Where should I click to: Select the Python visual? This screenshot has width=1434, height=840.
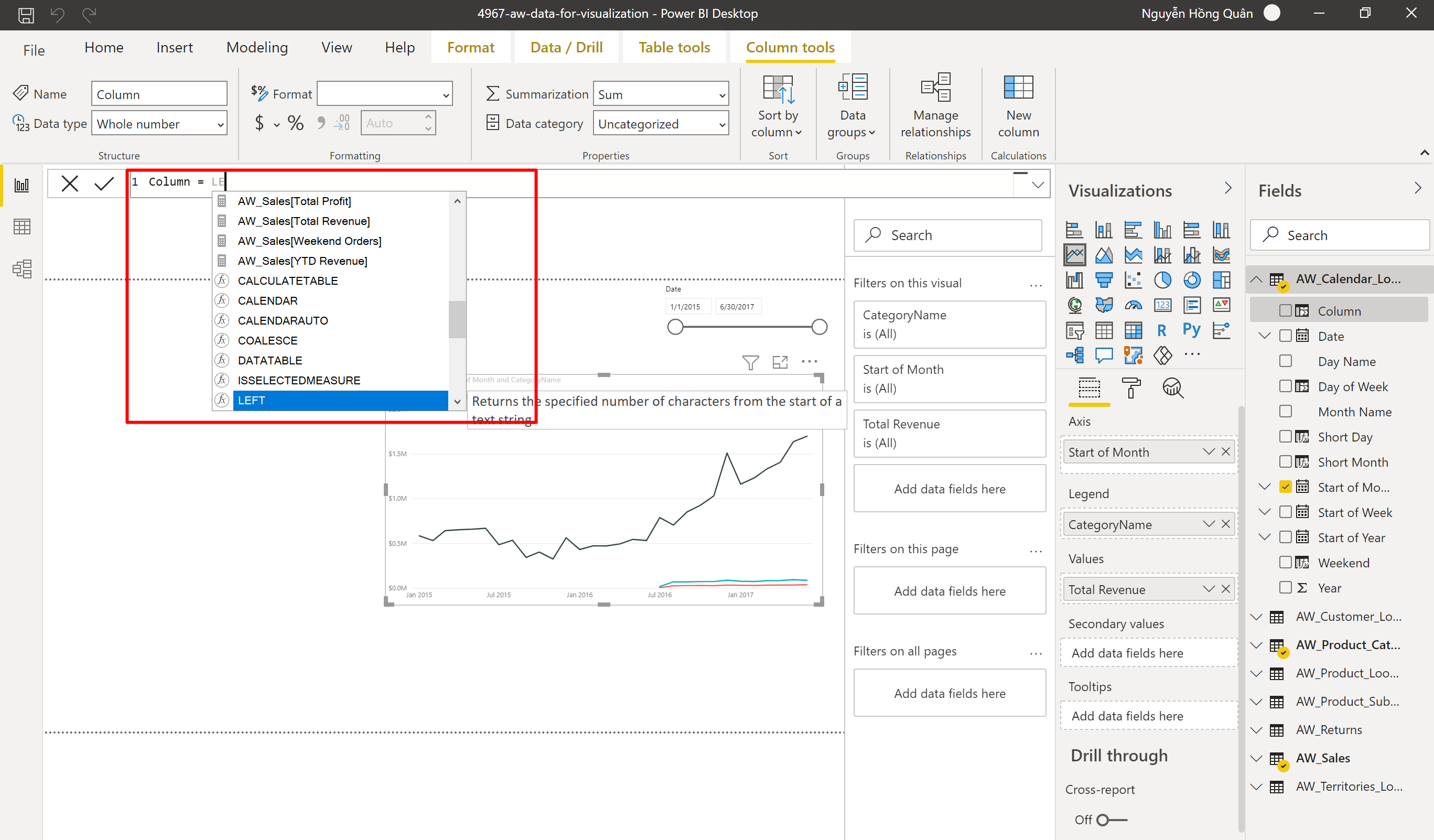[x=1192, y=329]
